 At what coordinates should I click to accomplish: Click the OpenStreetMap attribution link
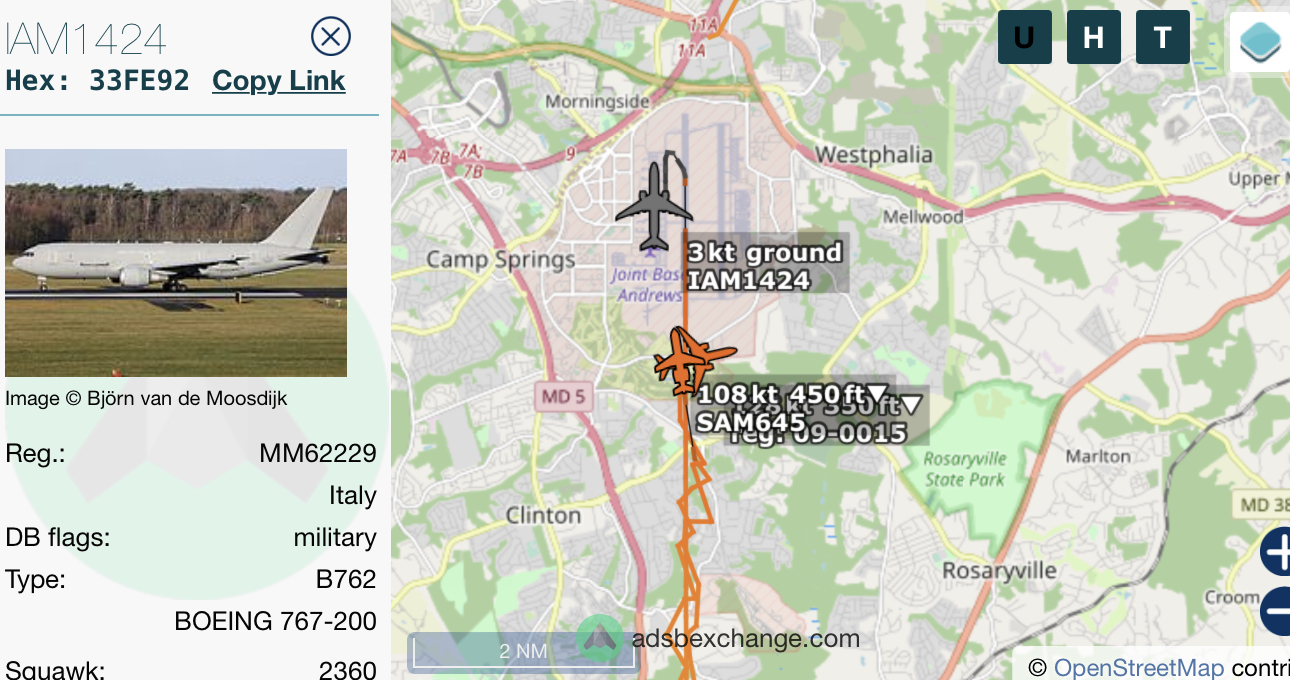(x=1139, y=668)
